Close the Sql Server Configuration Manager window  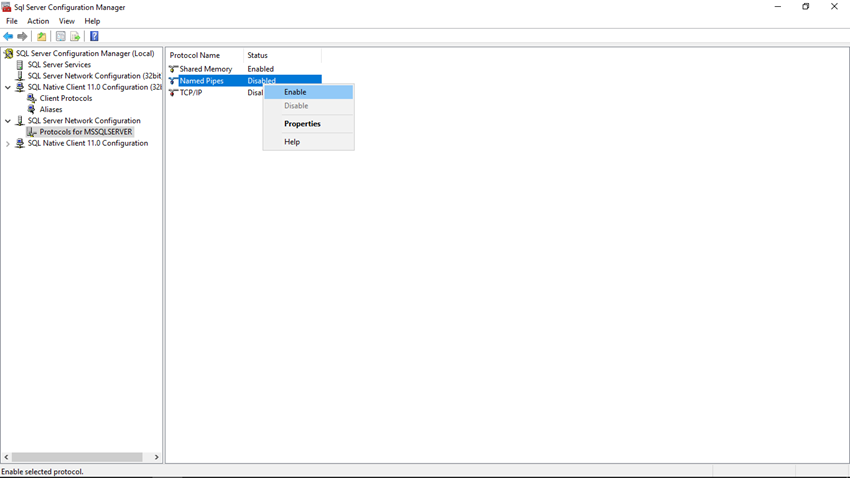click(834, 7)
